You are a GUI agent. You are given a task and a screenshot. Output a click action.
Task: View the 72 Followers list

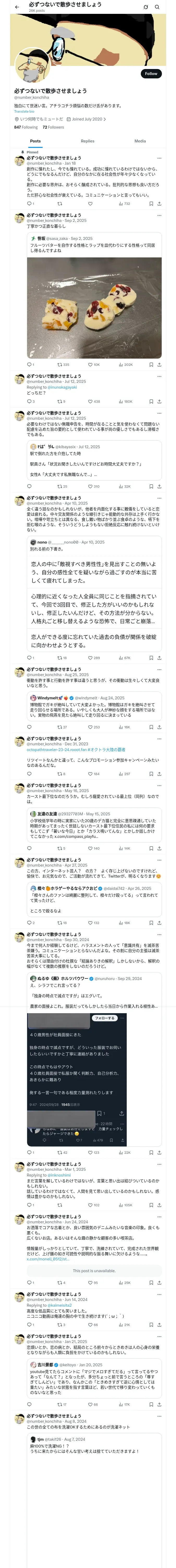[53, 127]
